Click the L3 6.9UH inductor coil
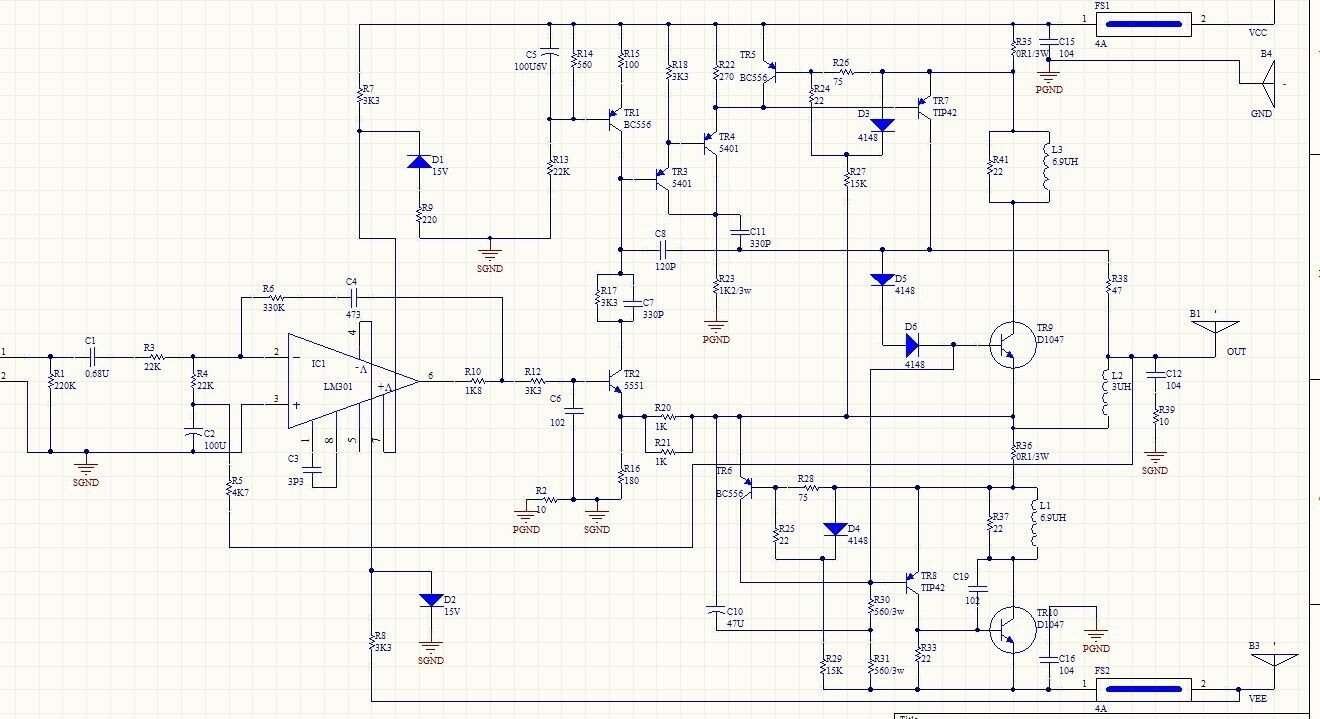The width and height of the screenshot is (1320, 719). tap(1044, 167)
